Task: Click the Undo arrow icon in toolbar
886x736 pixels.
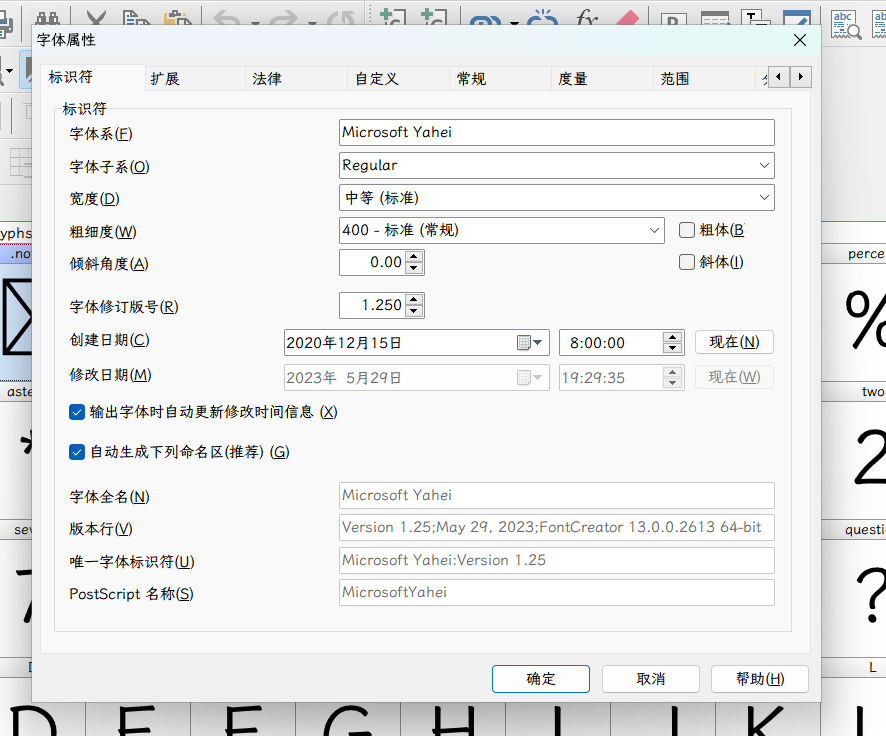Action: (227, 18)
